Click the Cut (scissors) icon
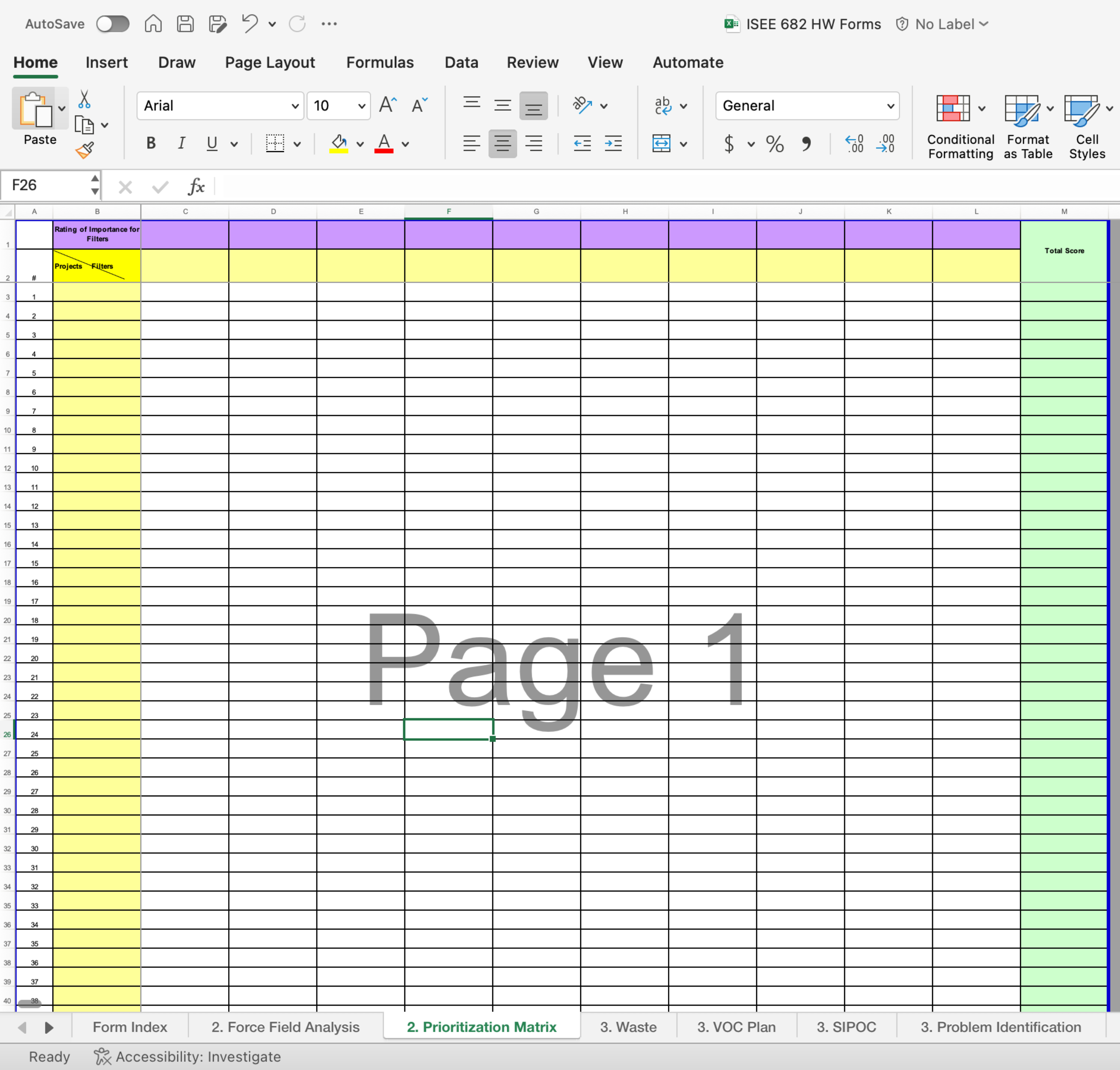This screenshot has height=1070, width=1120. click(84, 99)
